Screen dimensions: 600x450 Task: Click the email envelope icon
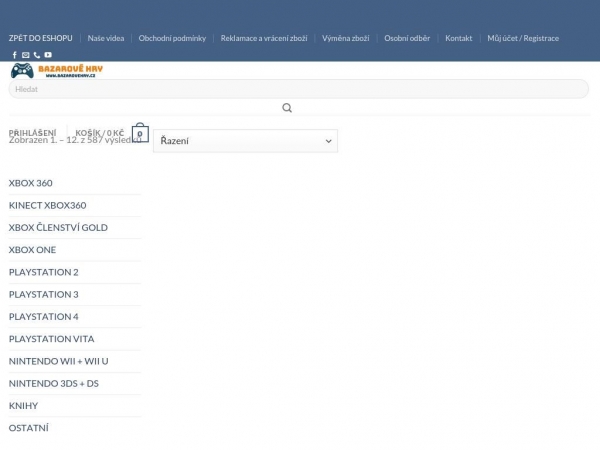(26, 55)
